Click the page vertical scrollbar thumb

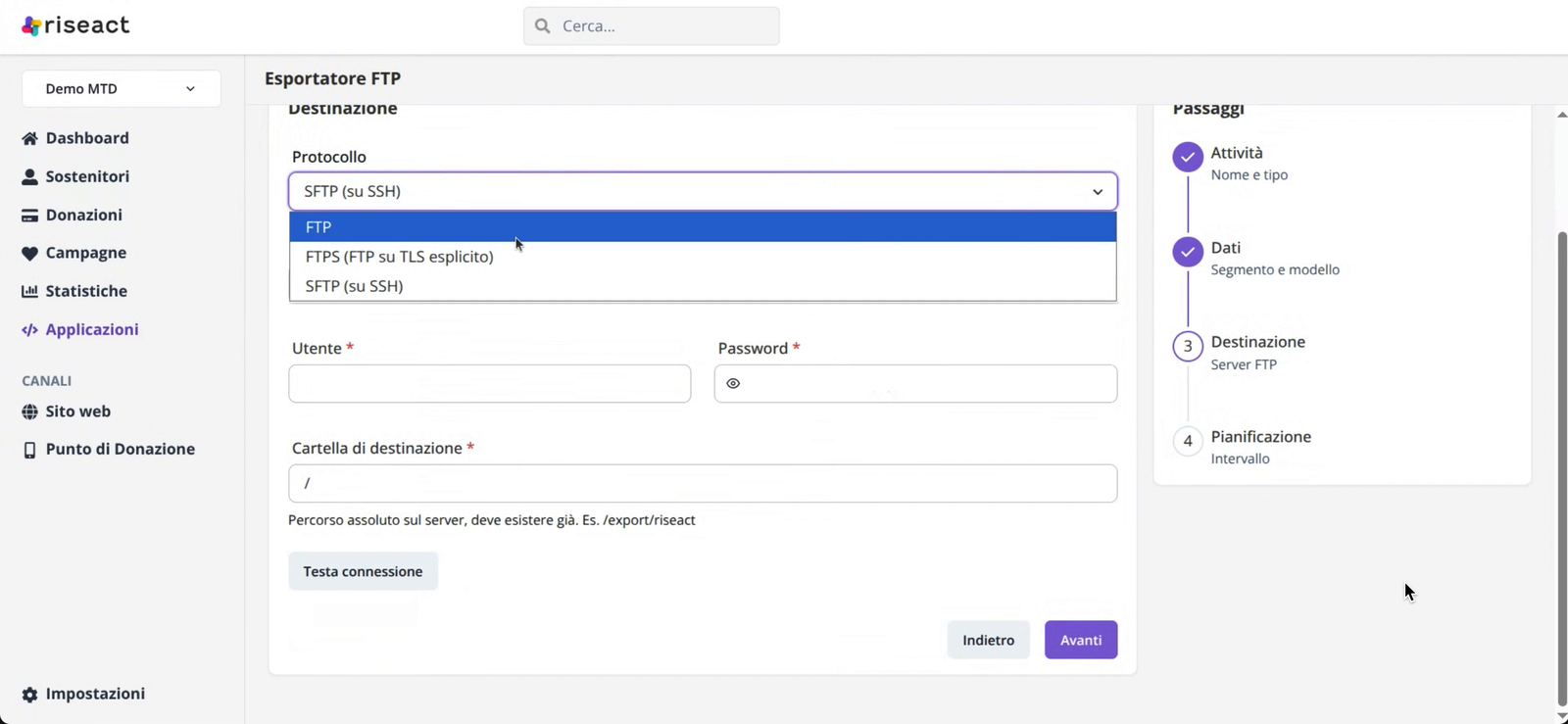tap(1562, 468)
